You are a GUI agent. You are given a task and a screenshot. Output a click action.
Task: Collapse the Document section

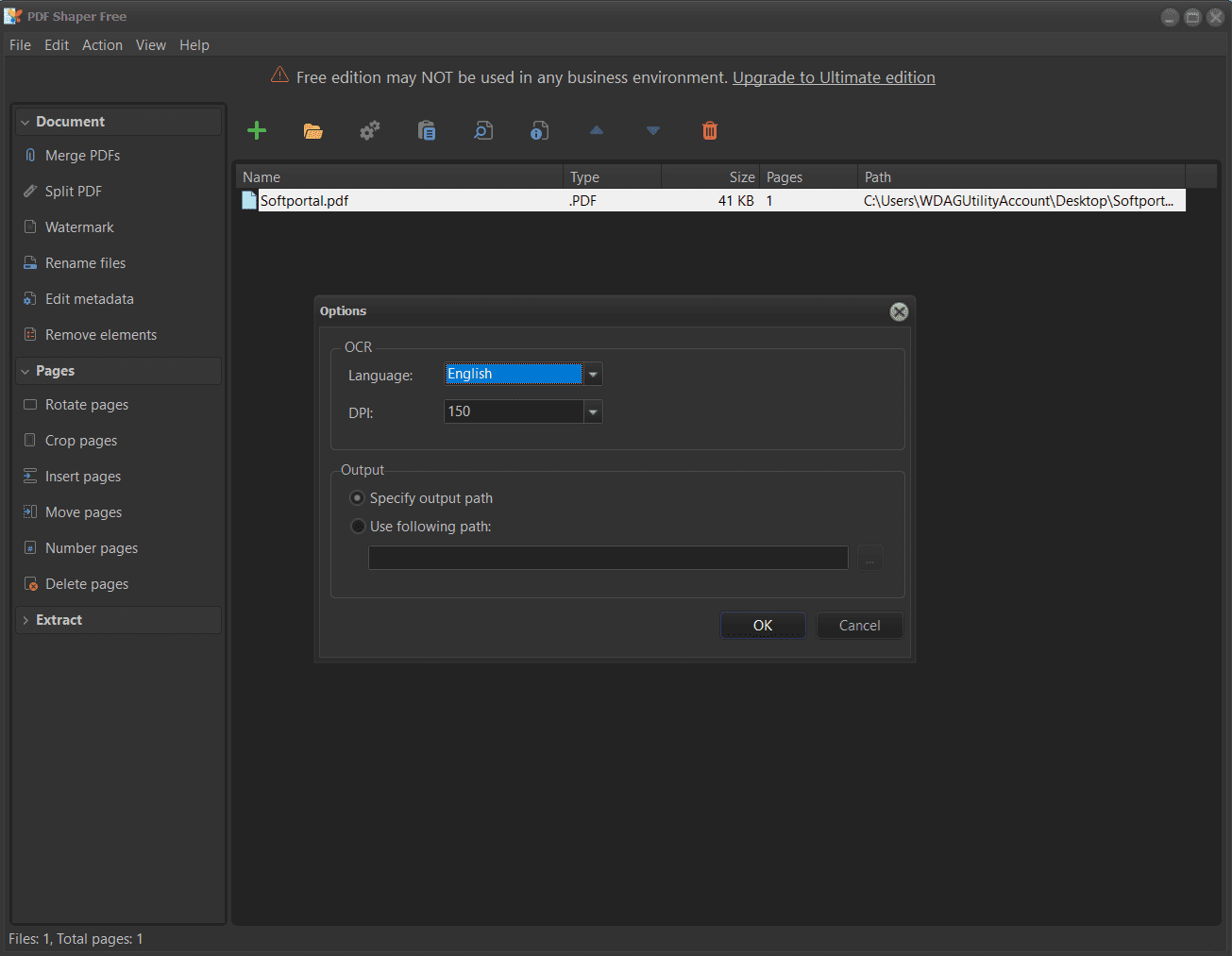pyautogui.click(x=25, y=122)
